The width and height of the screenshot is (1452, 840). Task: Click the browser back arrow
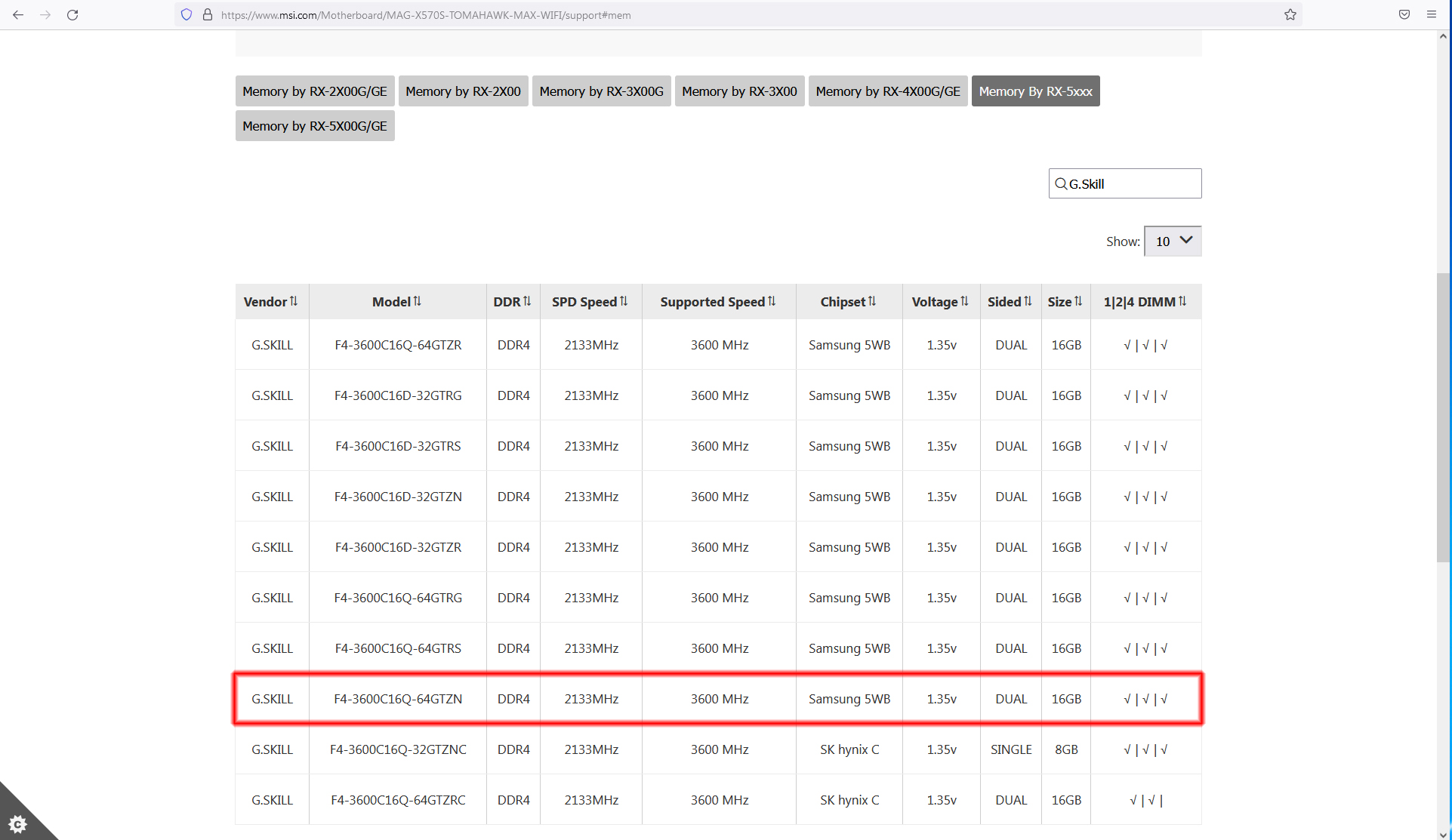[x=18, y=14]
